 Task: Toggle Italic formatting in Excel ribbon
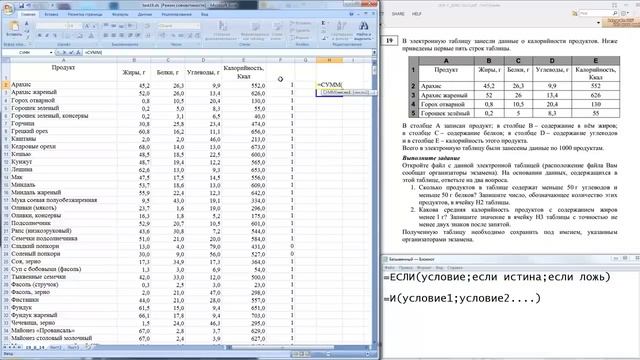tap(47, 35)
